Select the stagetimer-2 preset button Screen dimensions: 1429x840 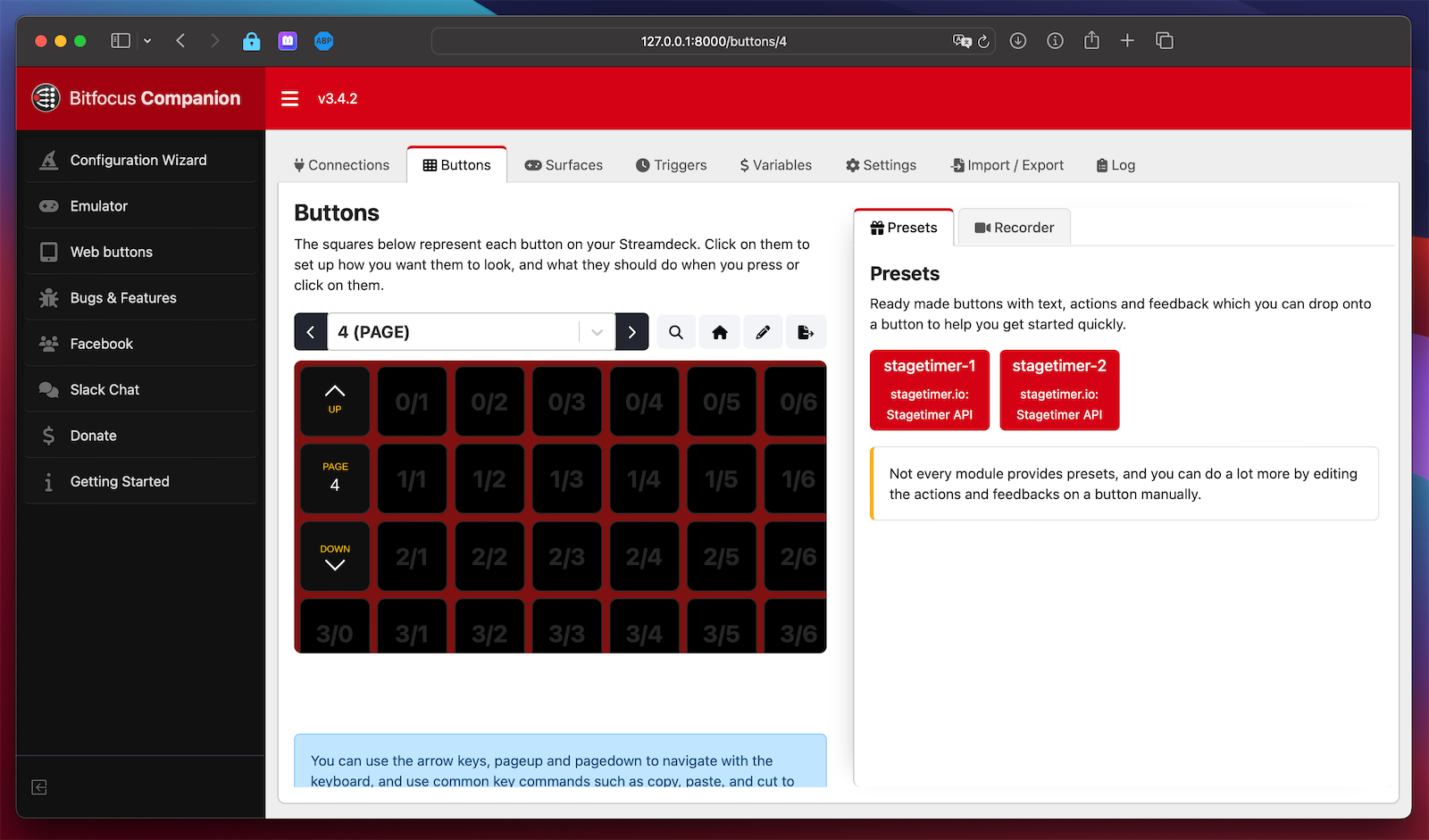[x=1059, y=390]
